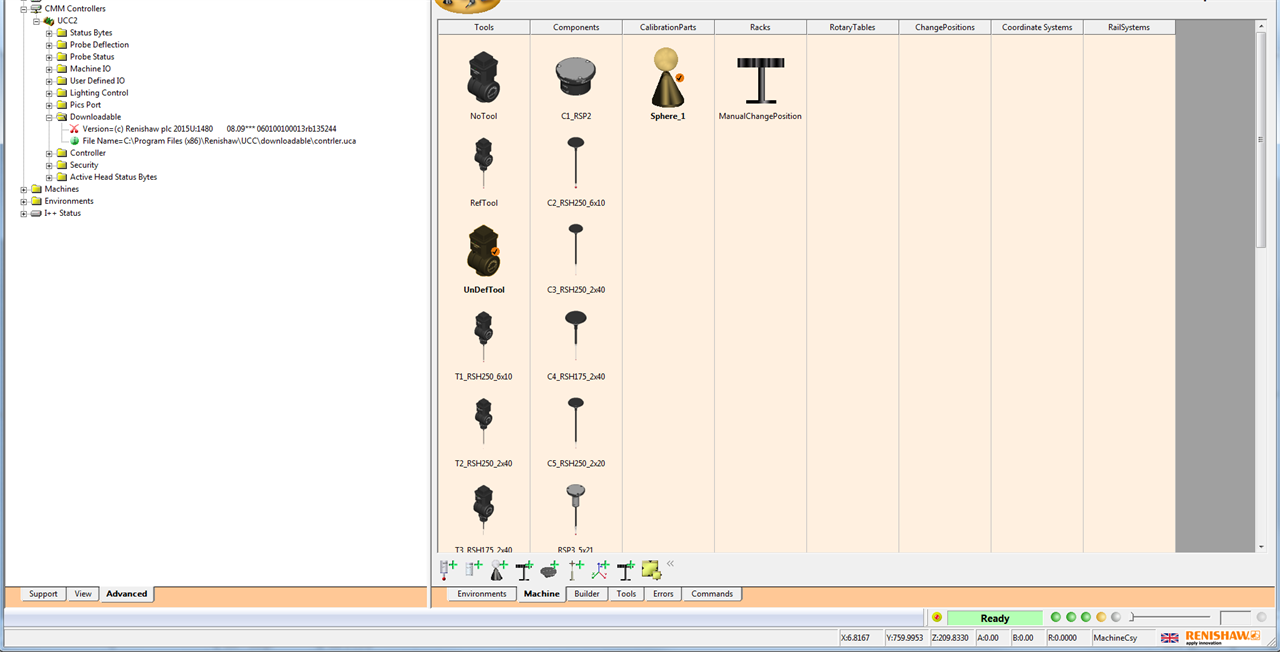Click the red indicator left of Ready

tap(937, 618)
